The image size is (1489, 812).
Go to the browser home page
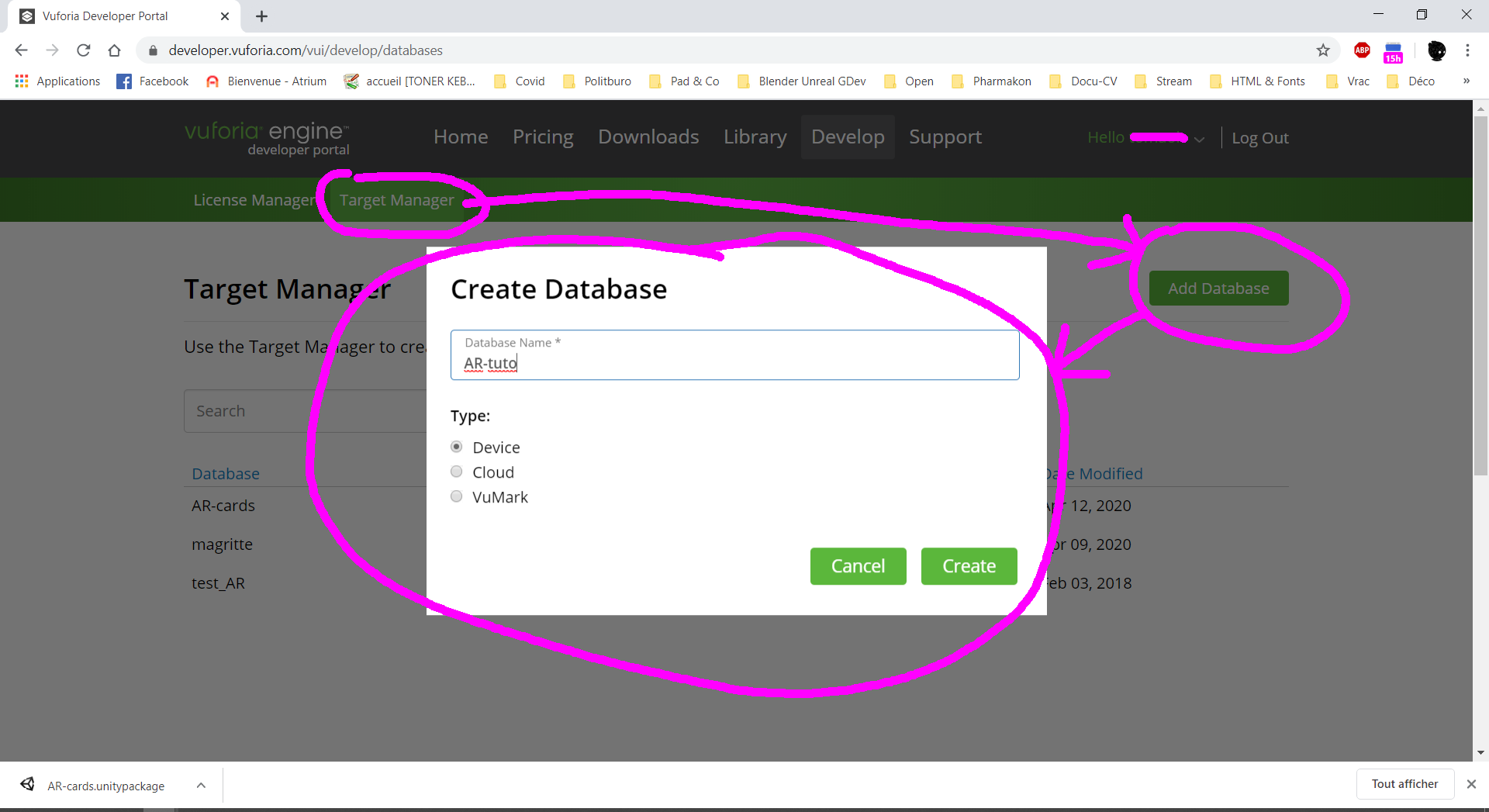pos(115,50)
